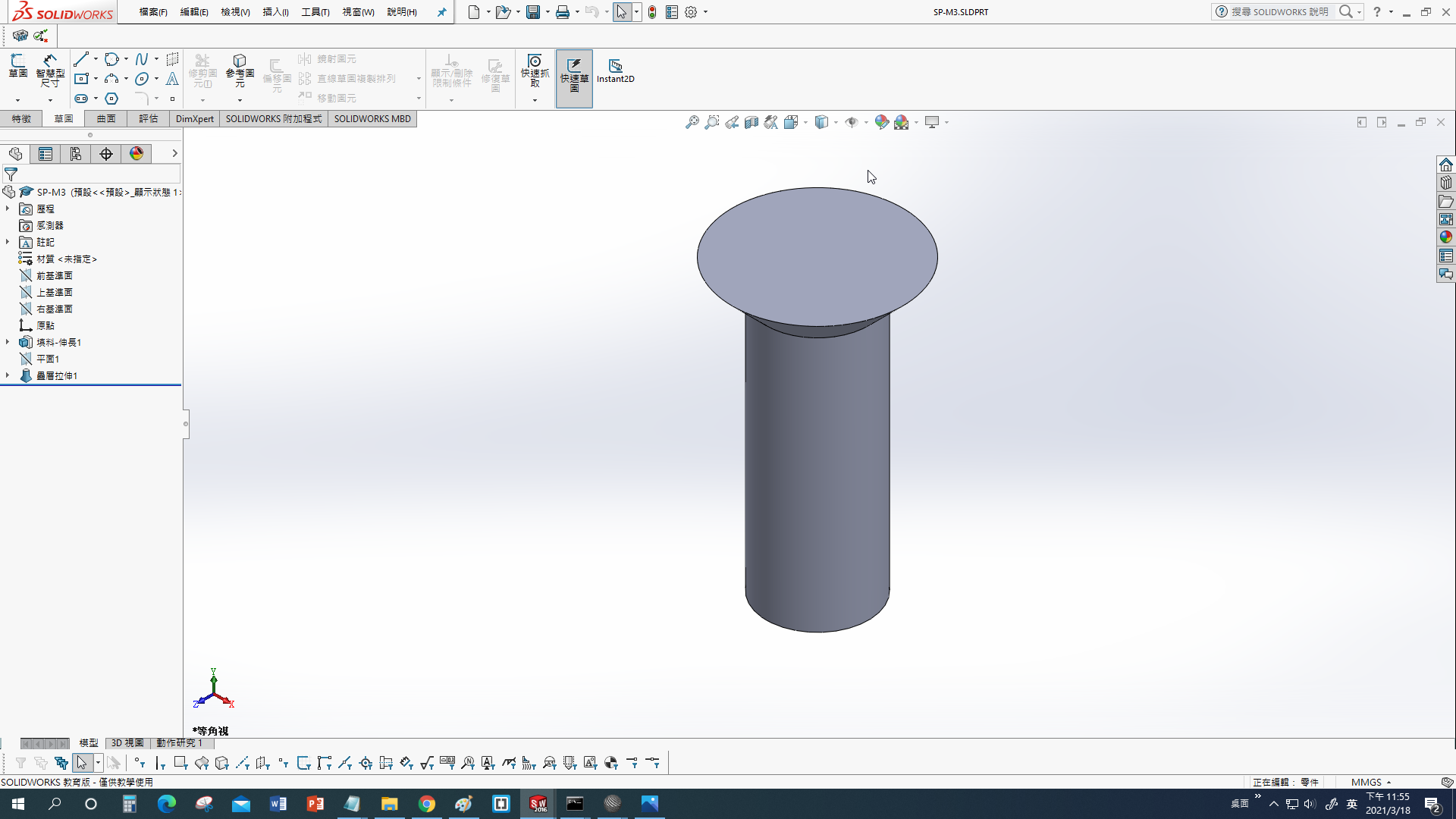
Task: Open the Options gear icon
Action: 691,12
